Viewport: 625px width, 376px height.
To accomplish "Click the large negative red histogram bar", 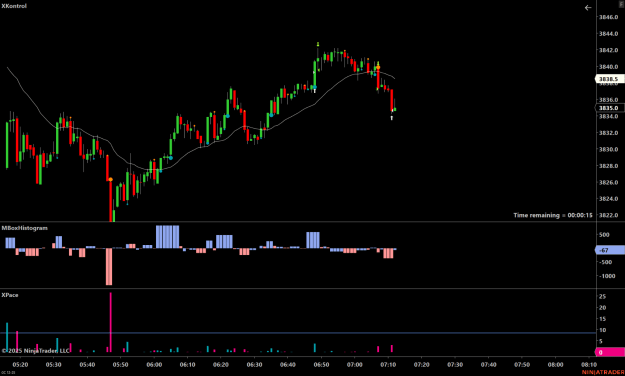I will click(109, 267).
